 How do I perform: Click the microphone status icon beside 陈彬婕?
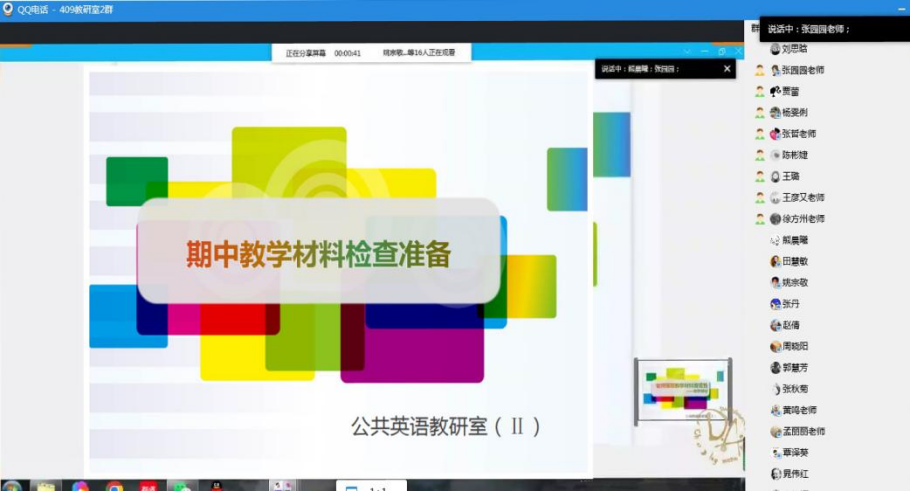[x=760, y=155]
